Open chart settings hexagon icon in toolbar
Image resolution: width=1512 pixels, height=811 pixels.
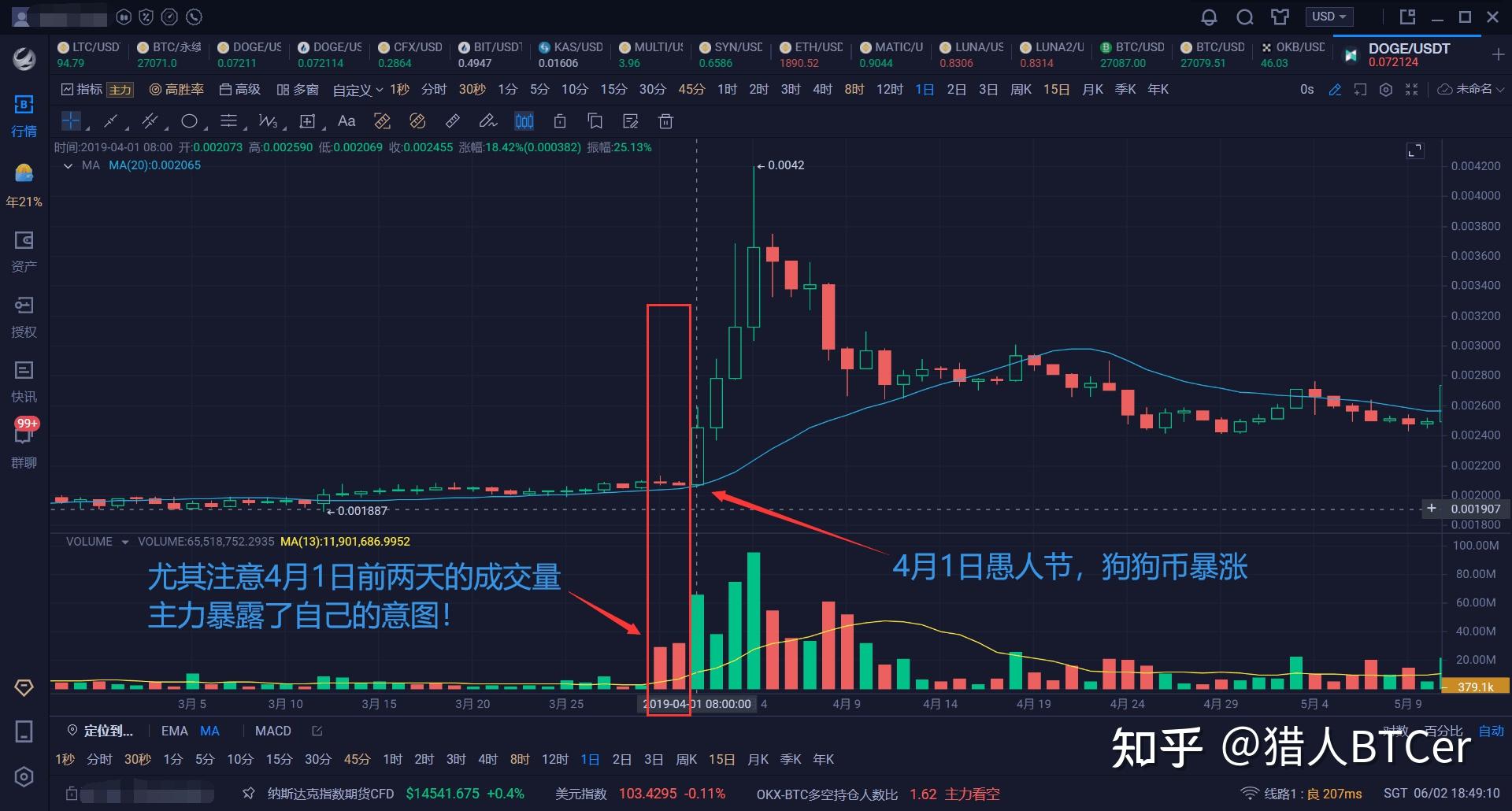(1386, 90)
